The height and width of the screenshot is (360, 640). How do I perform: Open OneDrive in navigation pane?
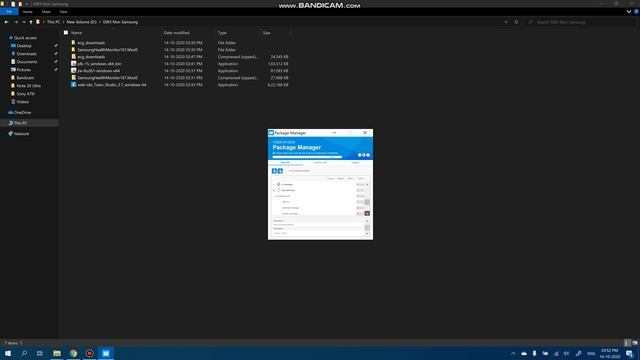click(x=22, y=112)
